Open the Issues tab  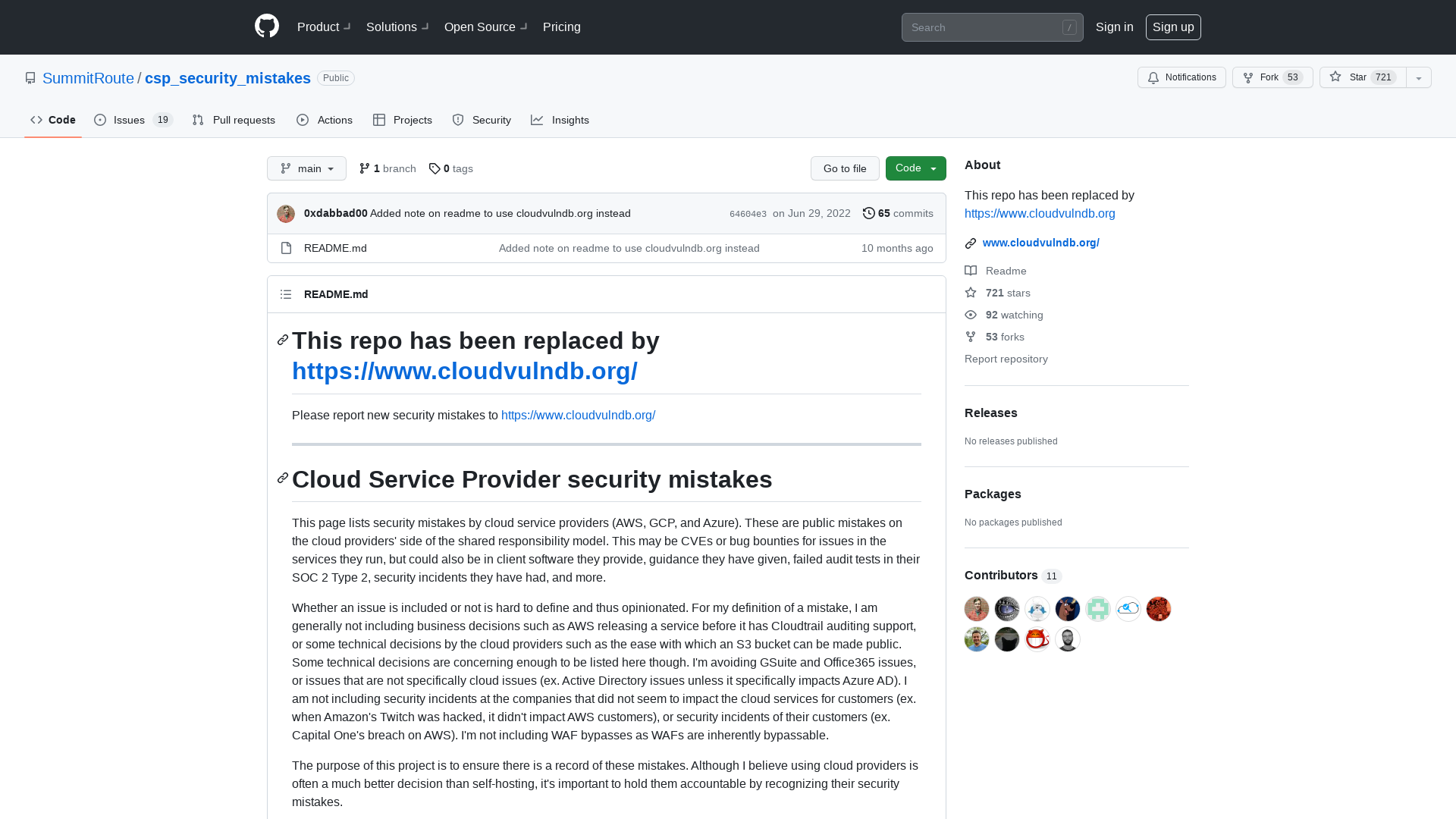133,120
